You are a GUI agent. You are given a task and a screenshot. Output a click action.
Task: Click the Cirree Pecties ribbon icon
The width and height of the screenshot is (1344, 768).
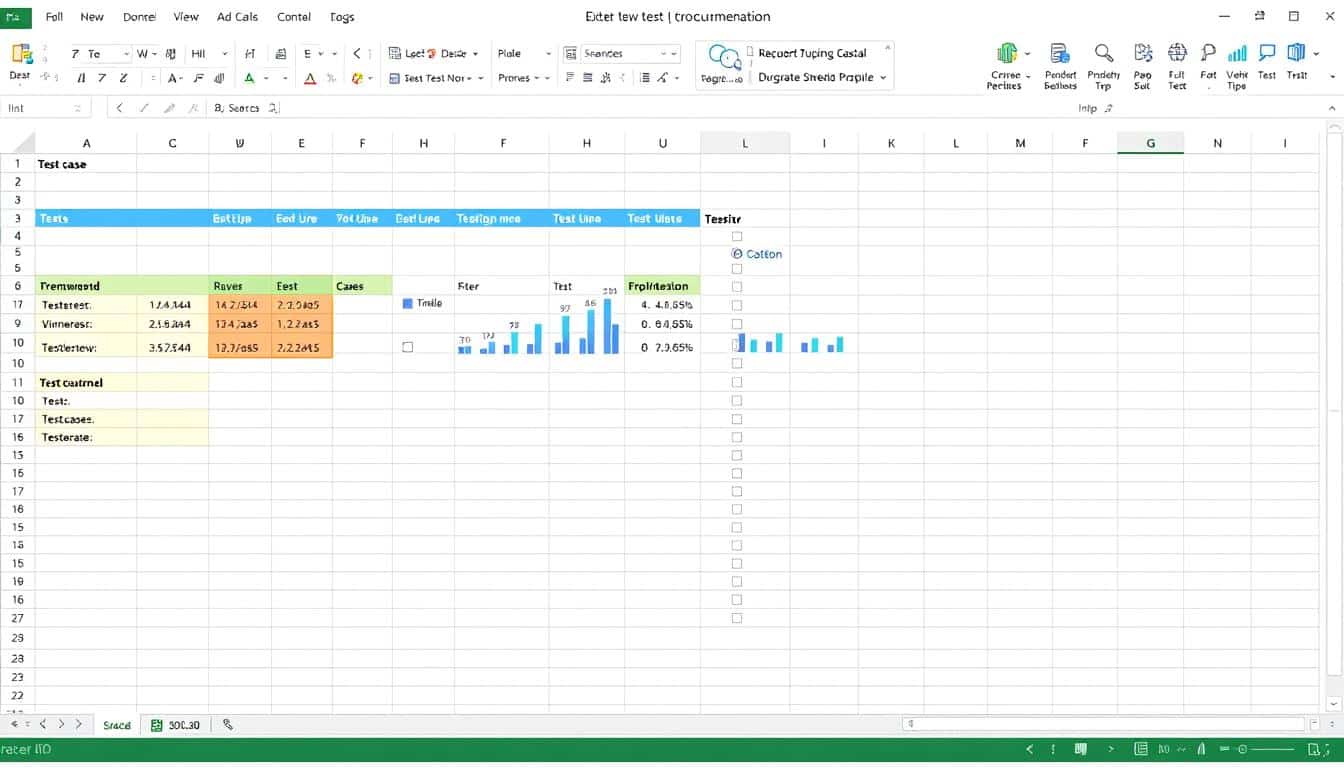1006,54
